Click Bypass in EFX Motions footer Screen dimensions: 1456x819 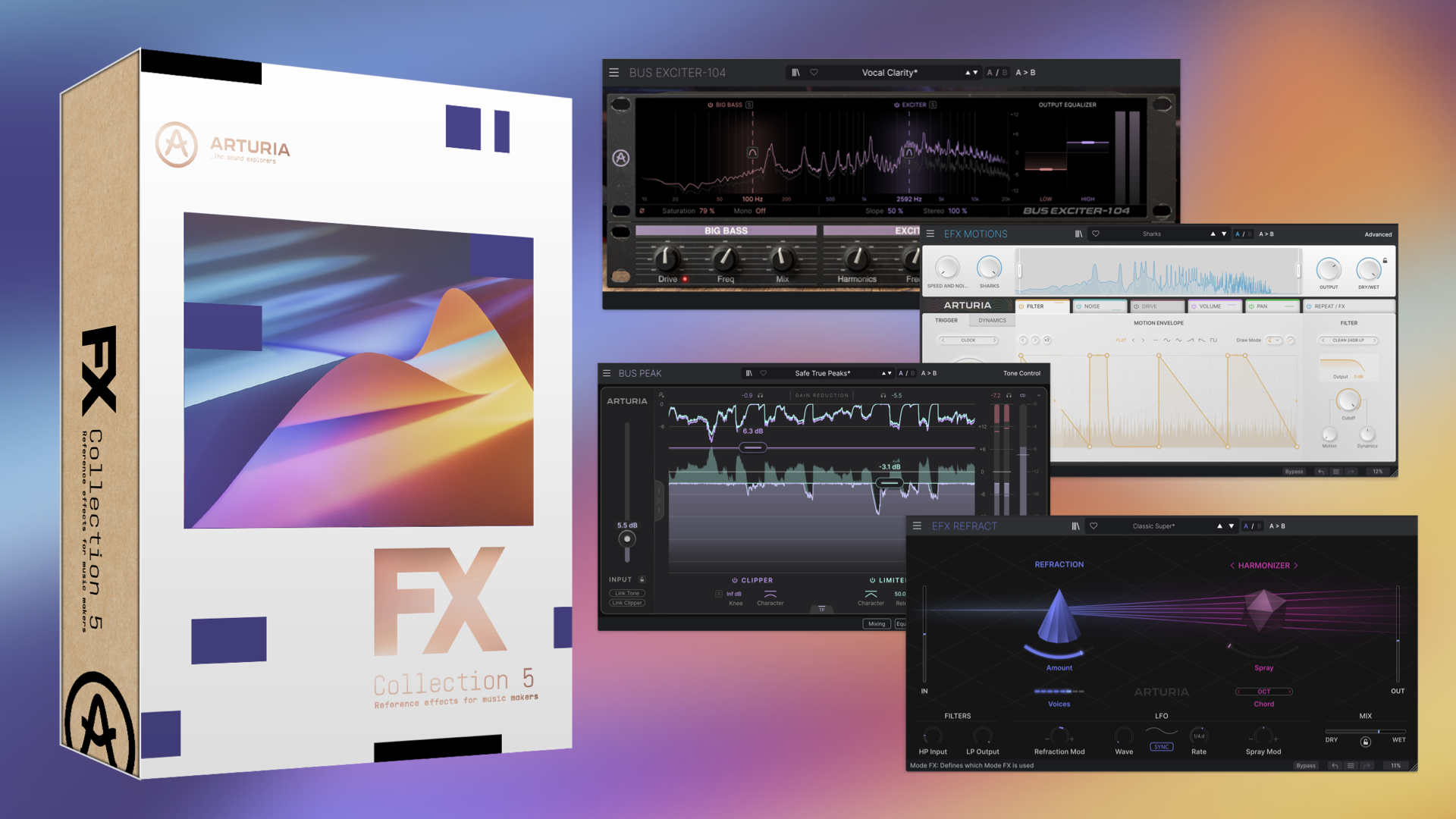pos(1294,472)
